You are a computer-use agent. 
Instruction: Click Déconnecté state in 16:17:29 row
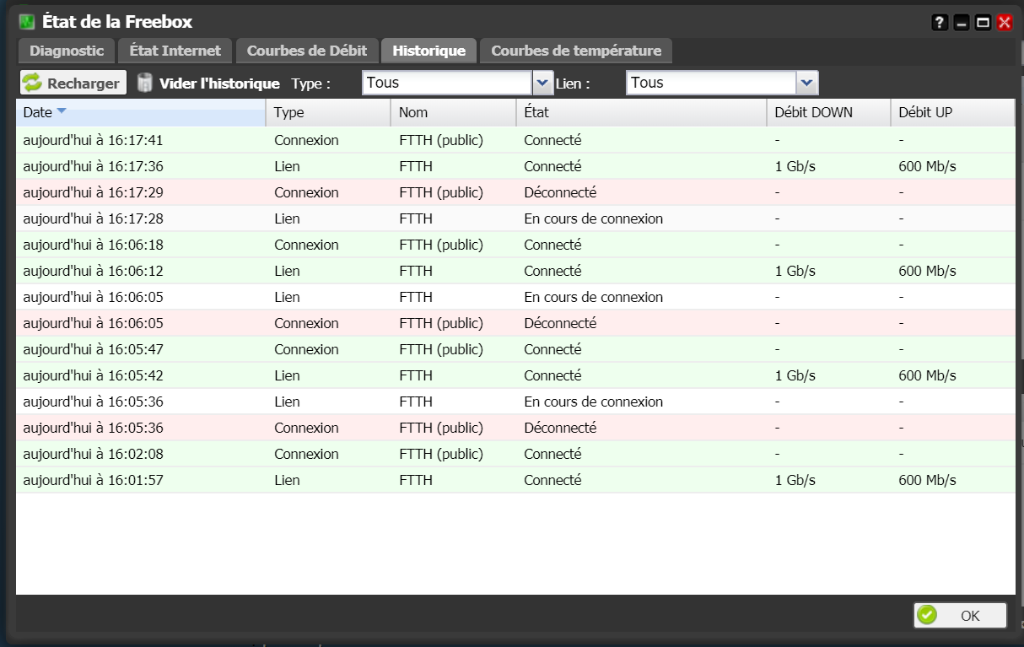pyautogui.click(x=560, y=193)
